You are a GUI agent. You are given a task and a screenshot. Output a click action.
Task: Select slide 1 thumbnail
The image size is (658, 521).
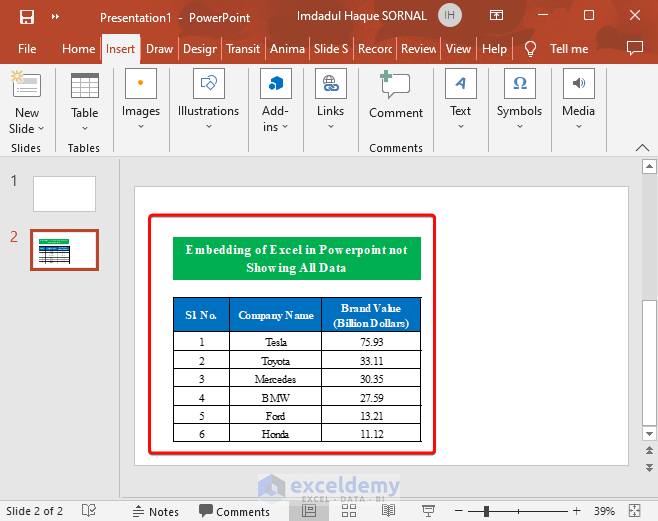(x=65, y=194)
